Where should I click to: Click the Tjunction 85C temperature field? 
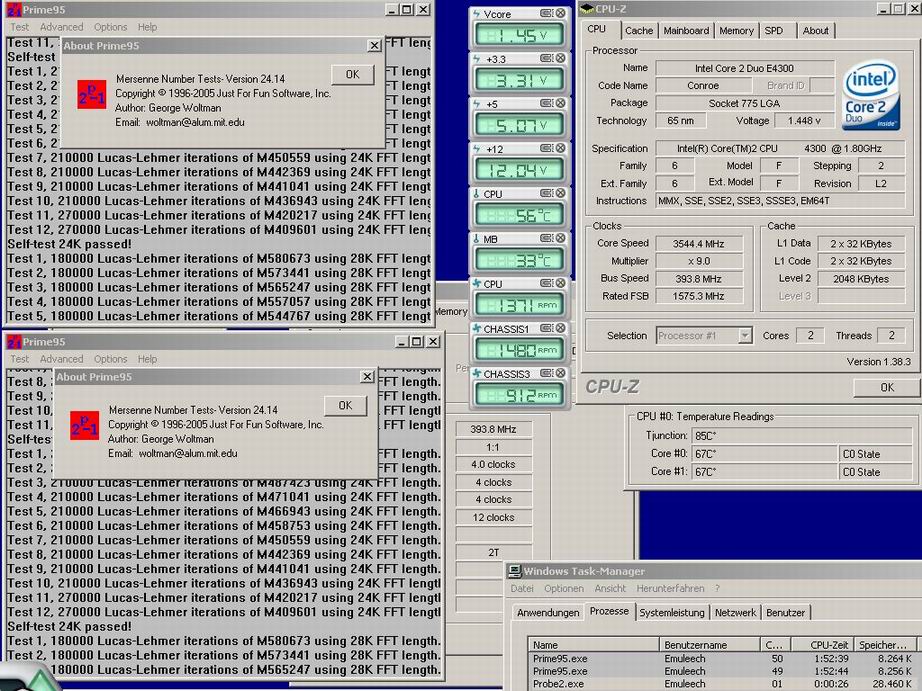(802, 436)
